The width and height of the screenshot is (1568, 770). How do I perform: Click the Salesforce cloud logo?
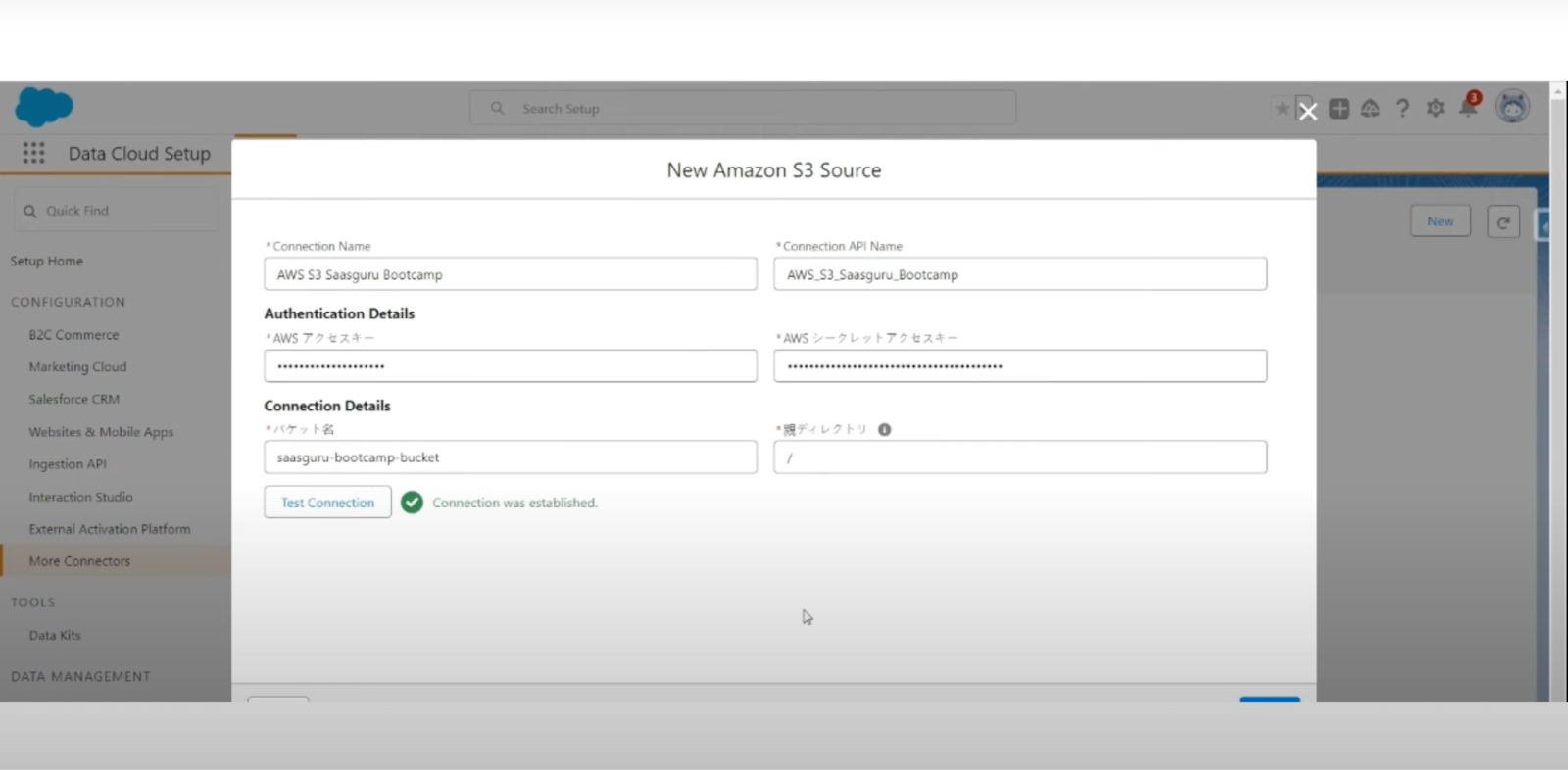point(44,107)
